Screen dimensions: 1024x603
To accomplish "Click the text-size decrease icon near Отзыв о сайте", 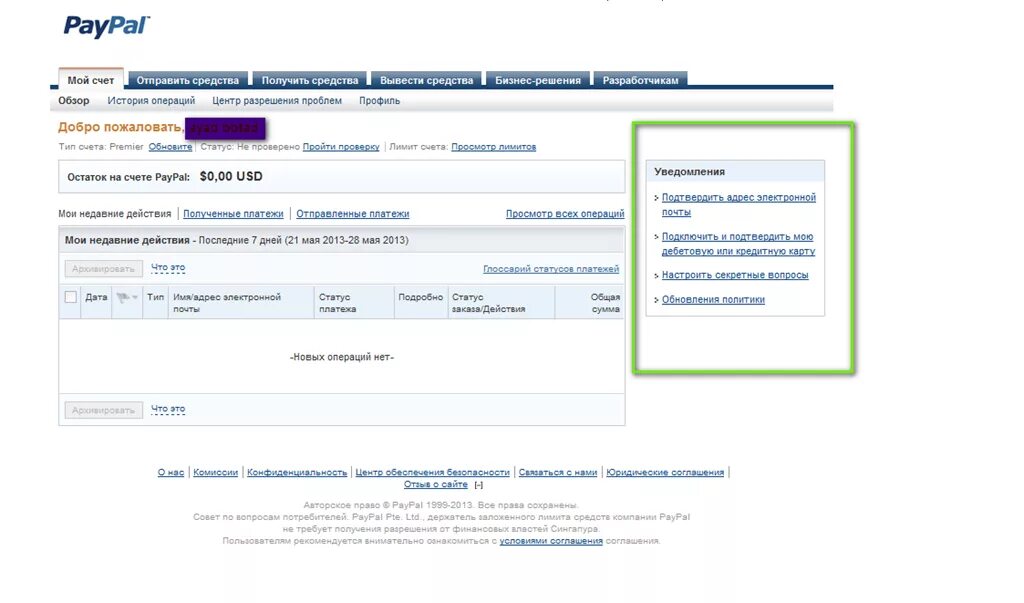I will tap(478, 483).
